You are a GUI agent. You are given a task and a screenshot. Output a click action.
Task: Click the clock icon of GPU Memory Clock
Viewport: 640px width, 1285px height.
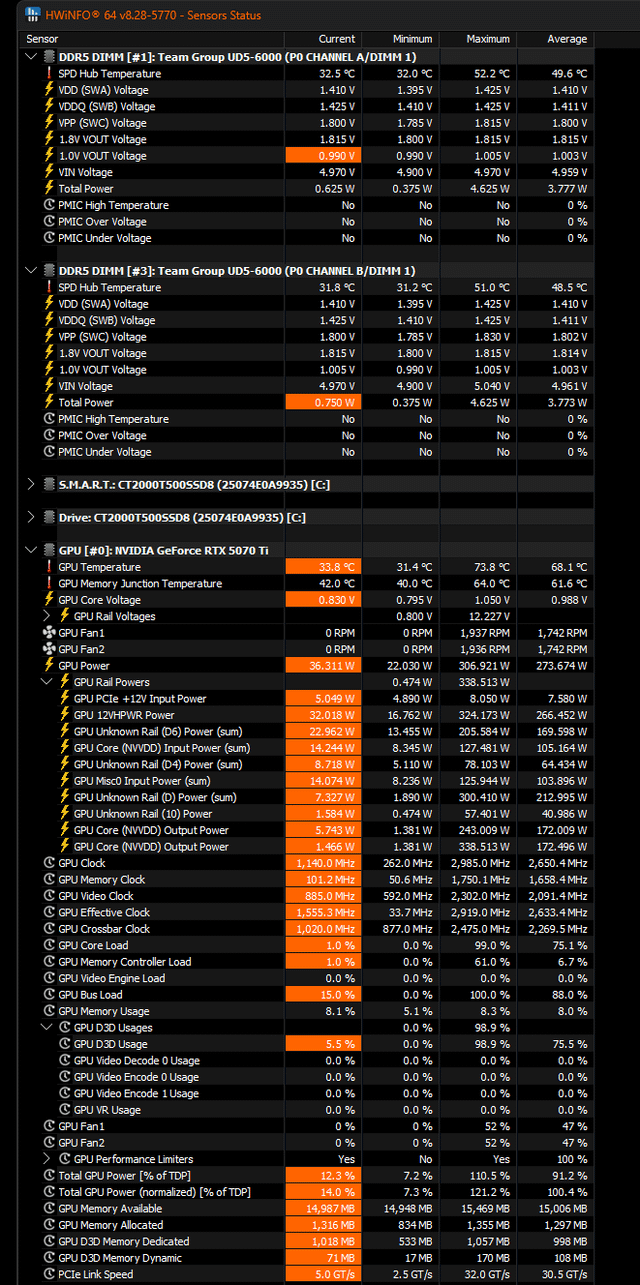point(50,880)
